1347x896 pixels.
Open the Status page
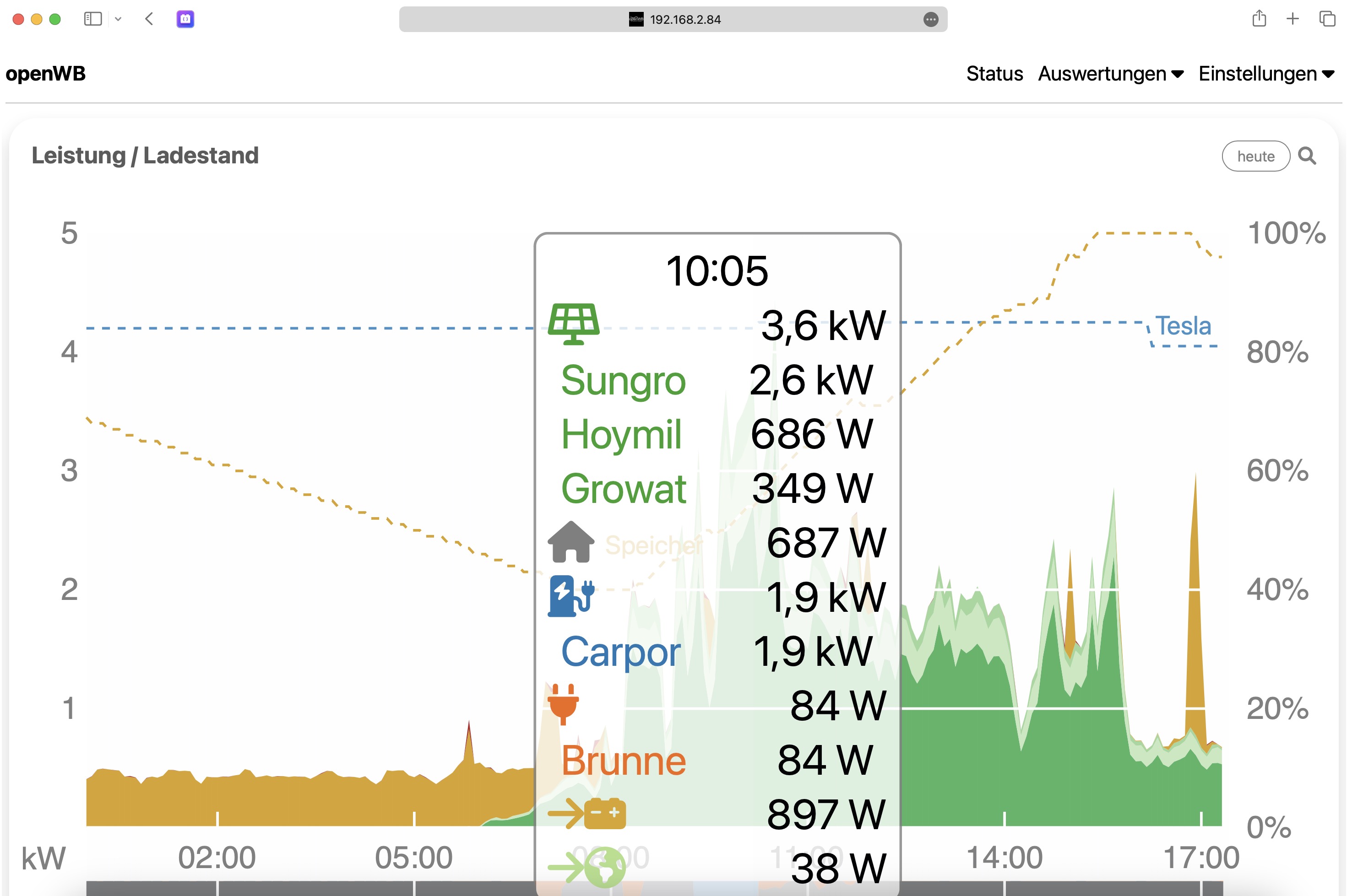tap(994, 74)
